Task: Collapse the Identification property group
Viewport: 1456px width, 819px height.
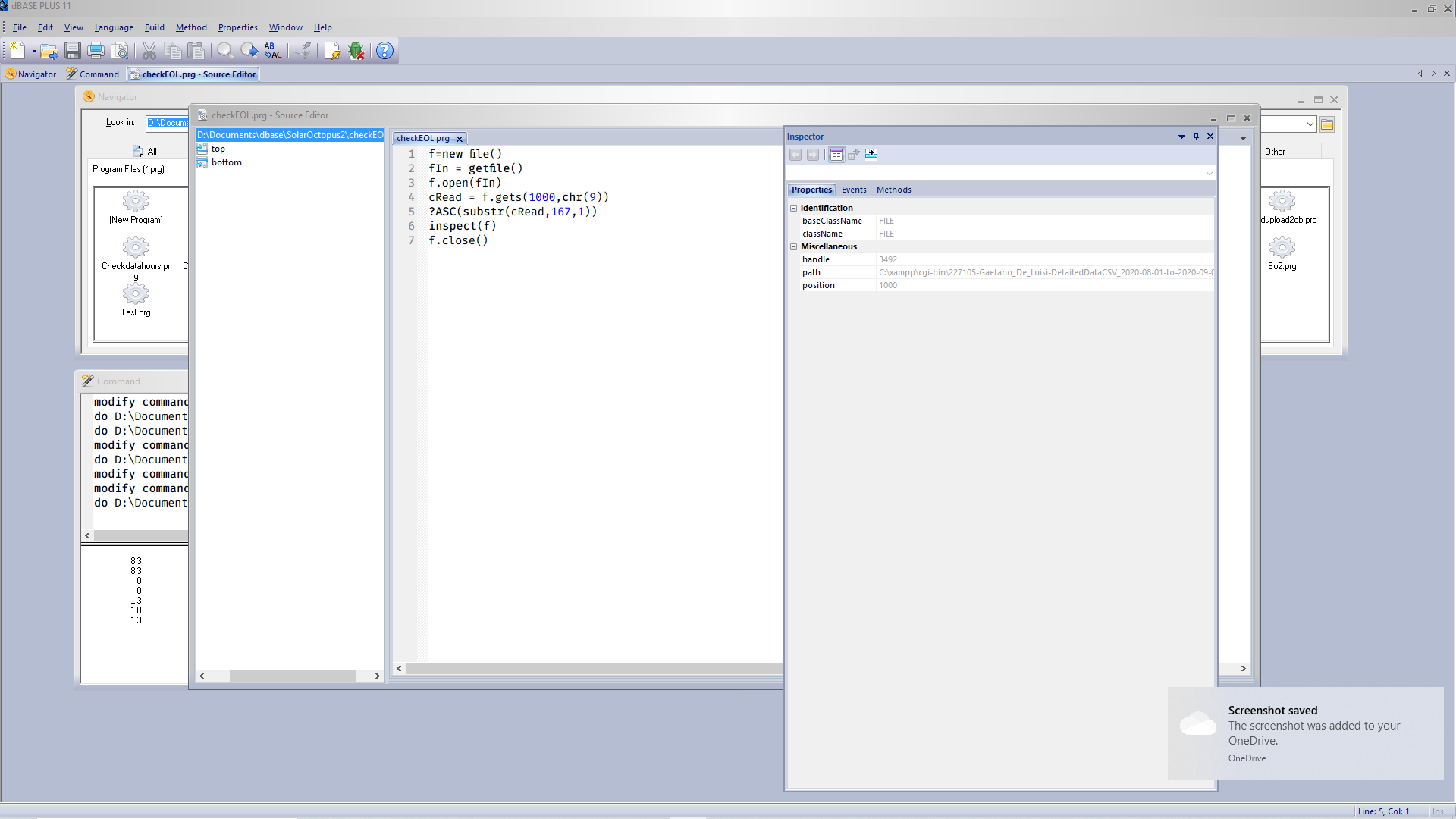Action: coord(793,208)
